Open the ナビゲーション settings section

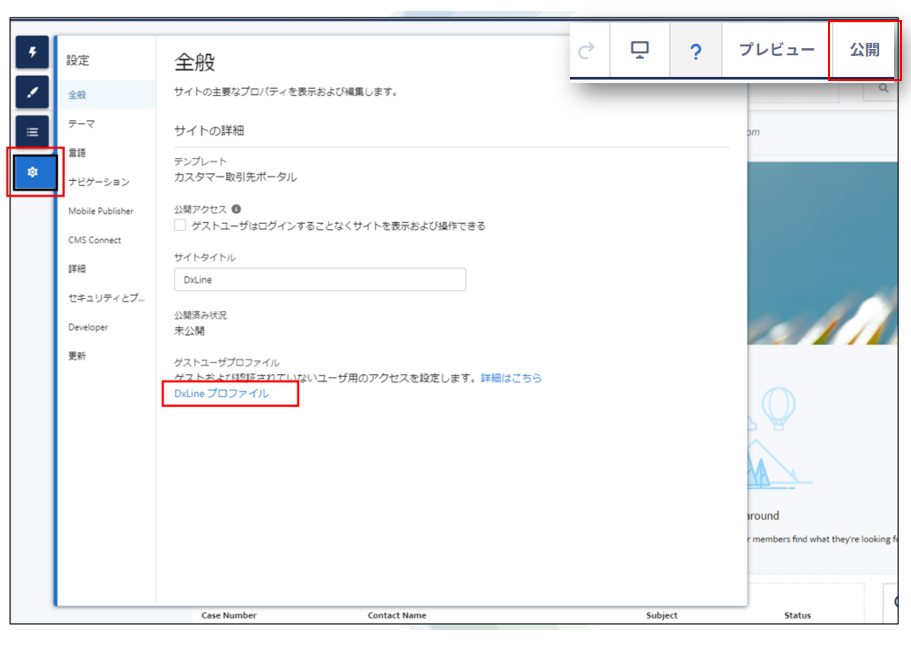[x=99, y=182]
